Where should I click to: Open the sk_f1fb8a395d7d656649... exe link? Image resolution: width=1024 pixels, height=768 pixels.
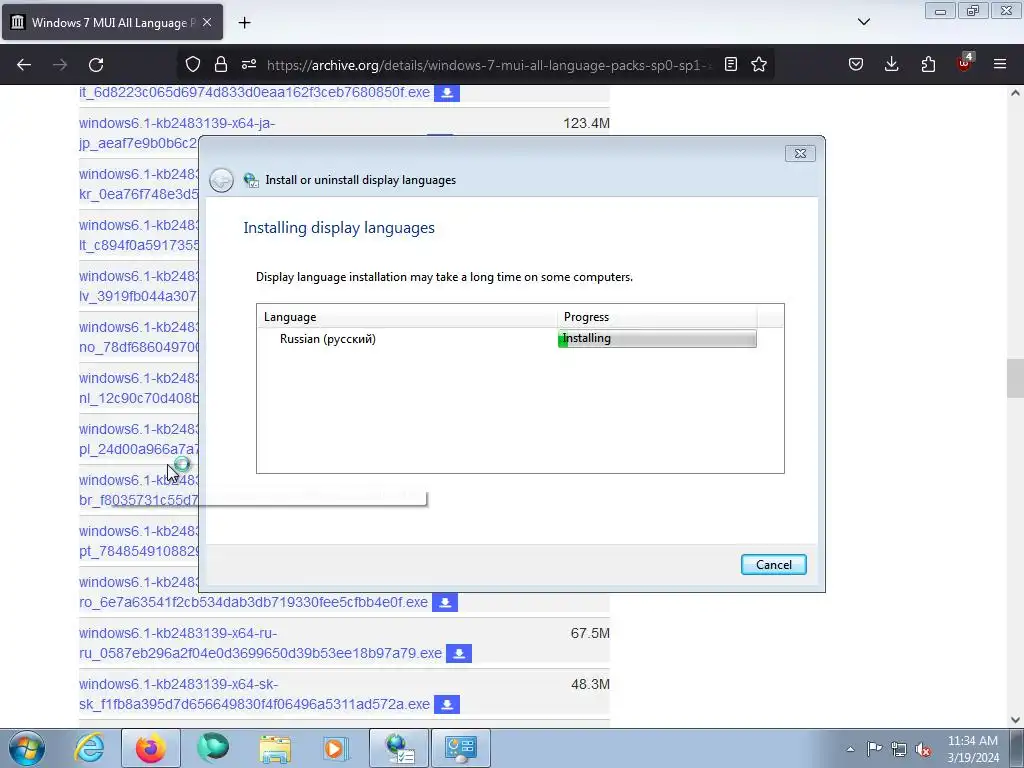coord(255,704)
